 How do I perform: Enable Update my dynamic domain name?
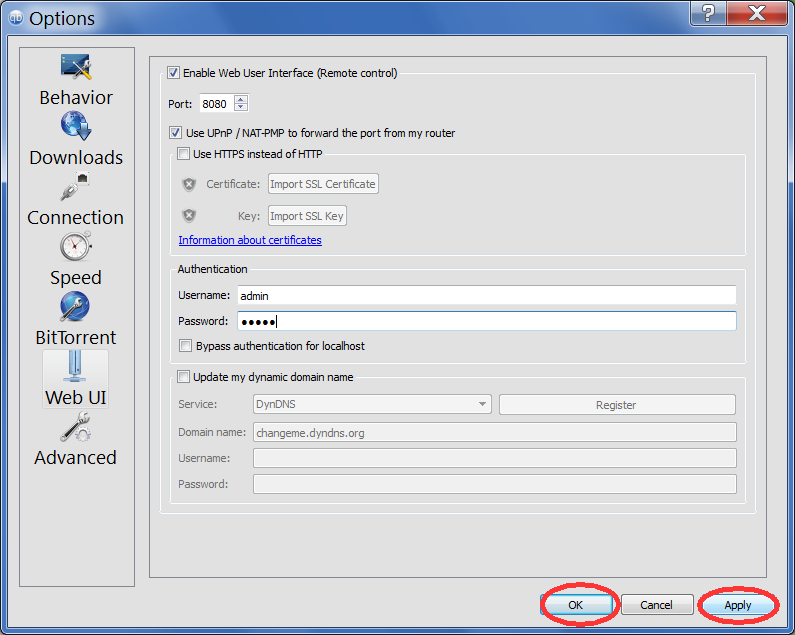pos(183,377)
